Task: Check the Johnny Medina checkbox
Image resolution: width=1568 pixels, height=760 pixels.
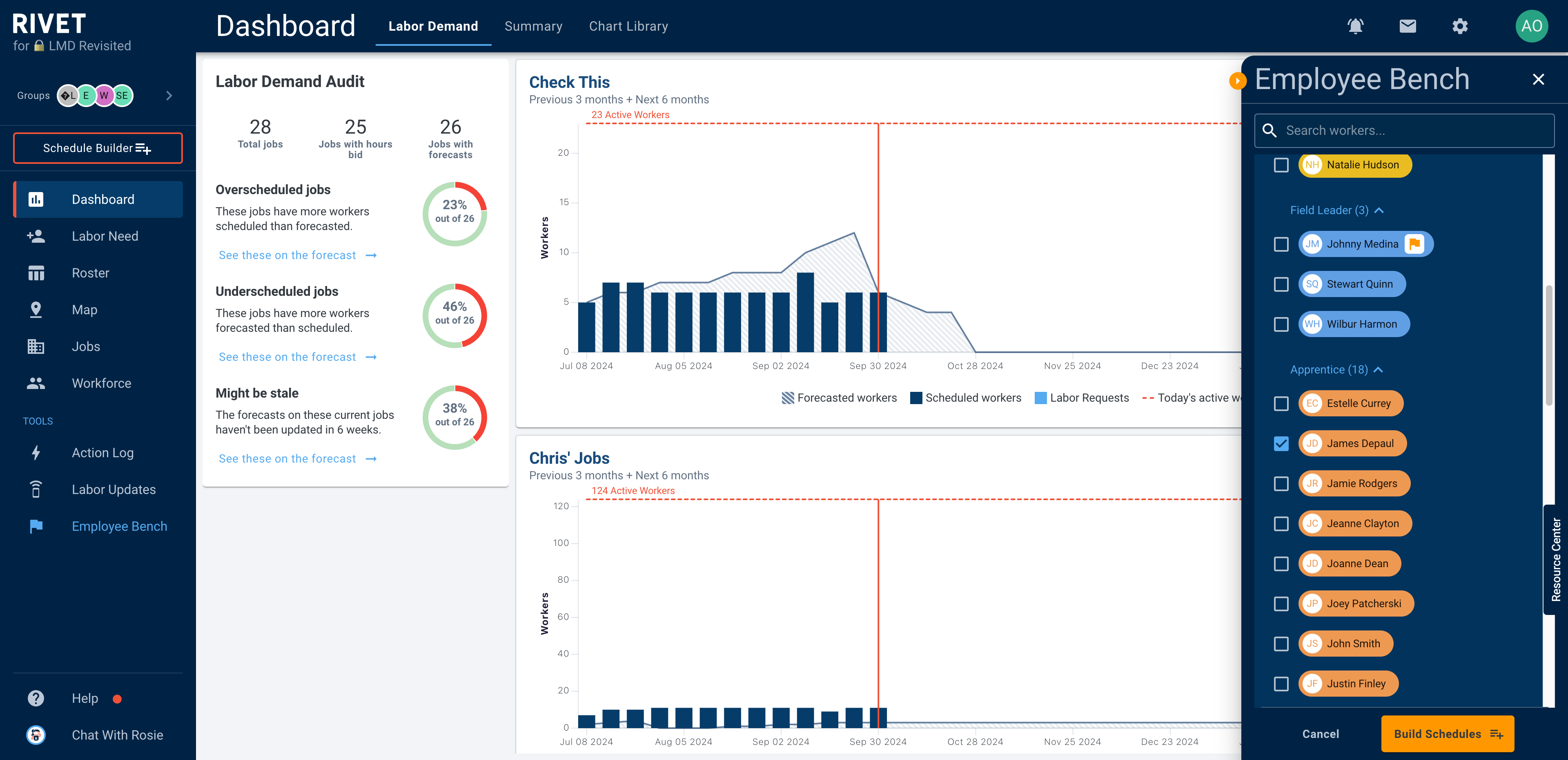Action: point(1281,244)
